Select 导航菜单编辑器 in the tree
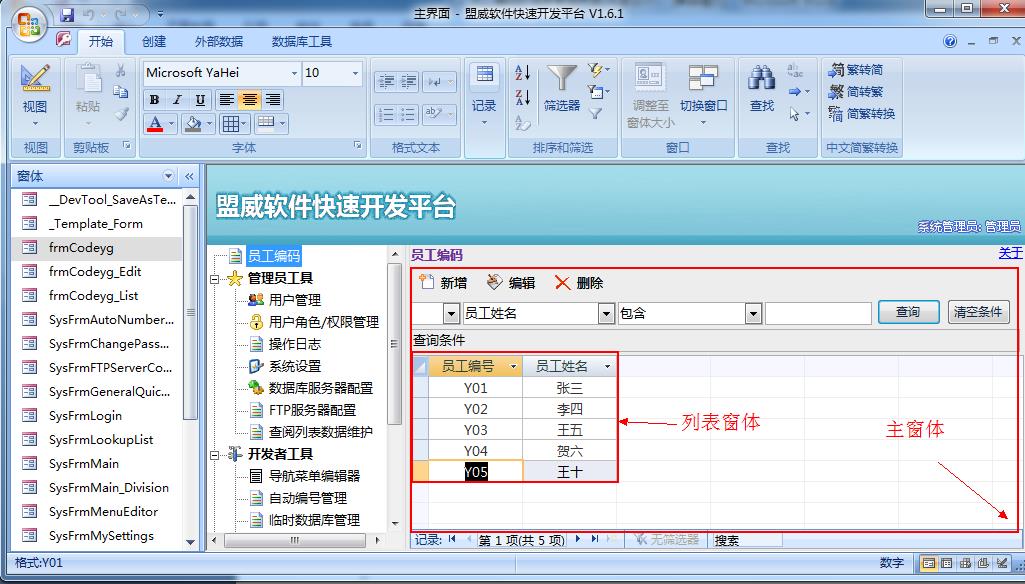 click(314, 476)
